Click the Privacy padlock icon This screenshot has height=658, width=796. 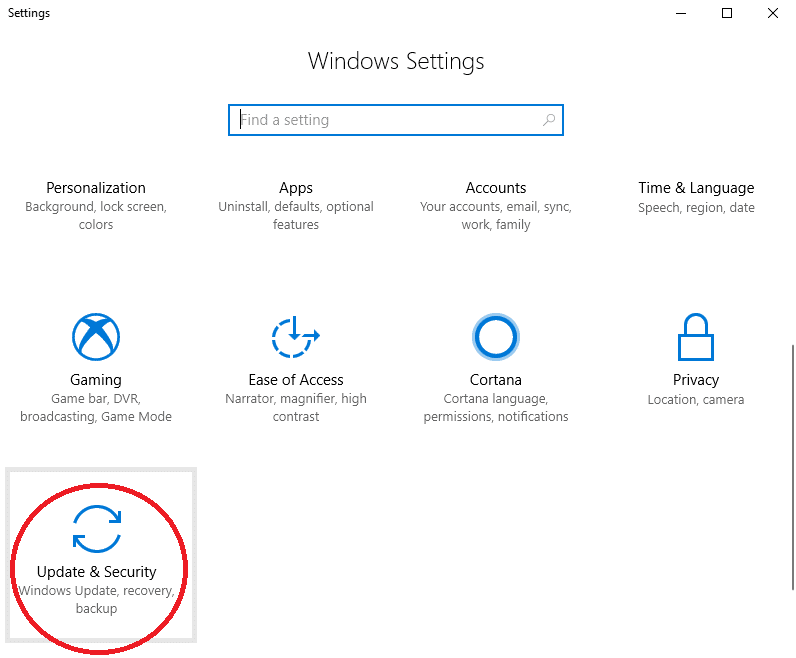click(x=696, y=337)
